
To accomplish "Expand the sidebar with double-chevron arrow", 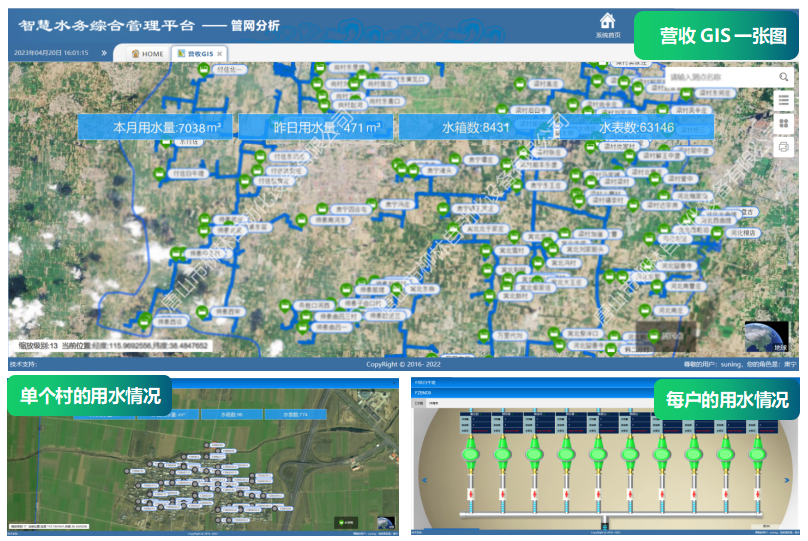I will (104, 53).
